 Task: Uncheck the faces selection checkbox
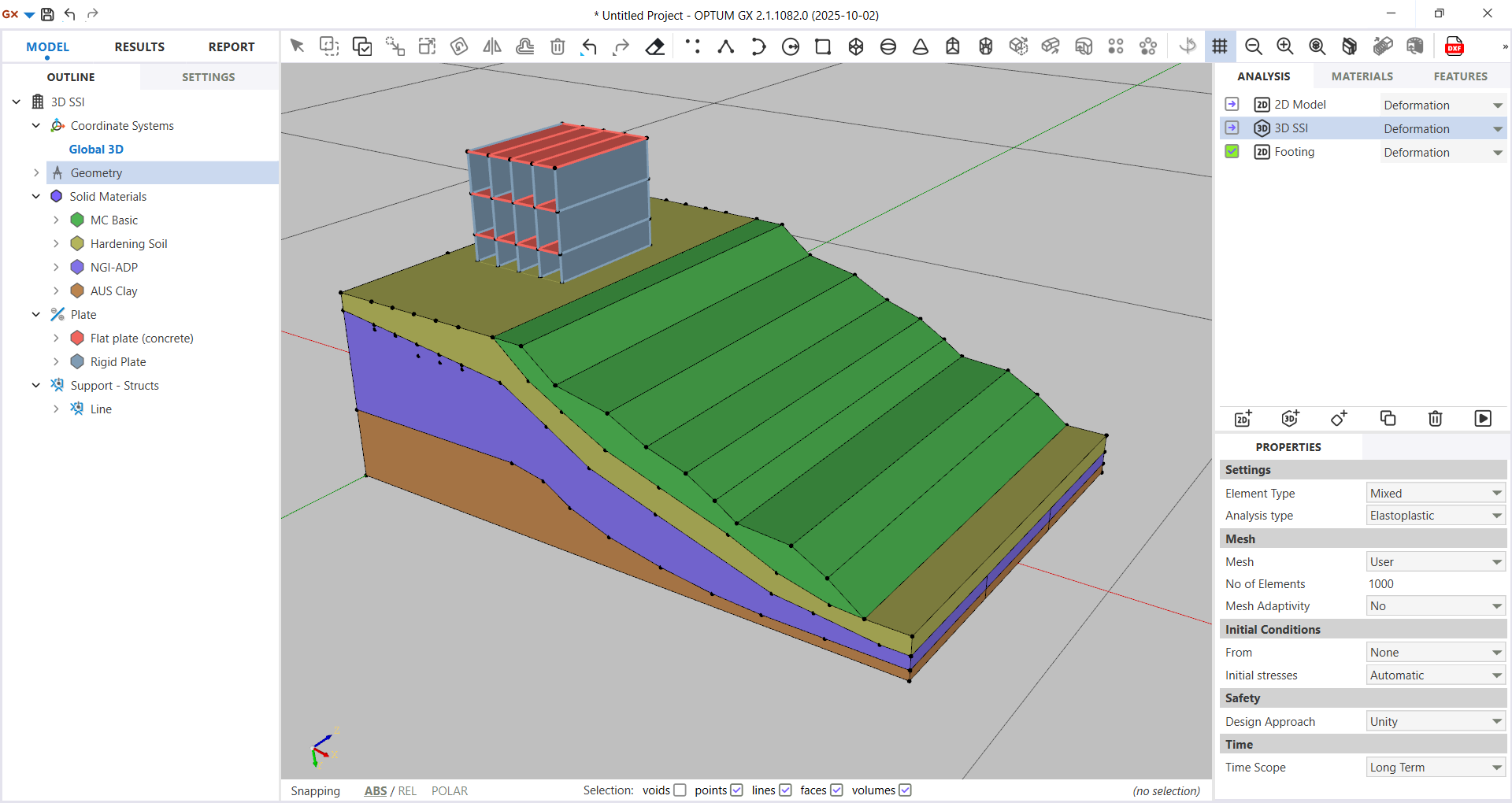(836, 790)
